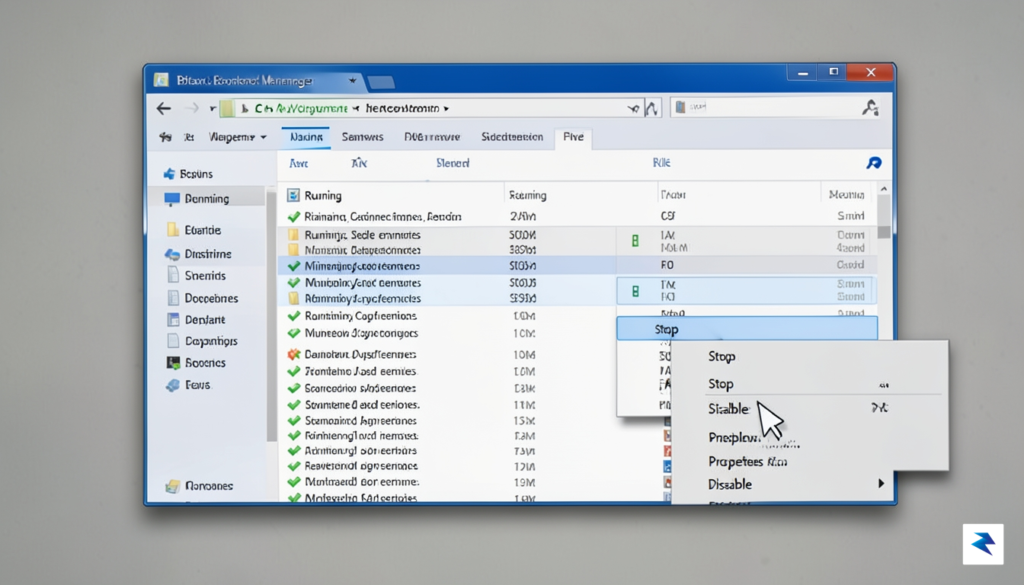Click the folder icon of 'Rbnmnioy' row
The image size is (1024, 585).
[x=294, y=298]
